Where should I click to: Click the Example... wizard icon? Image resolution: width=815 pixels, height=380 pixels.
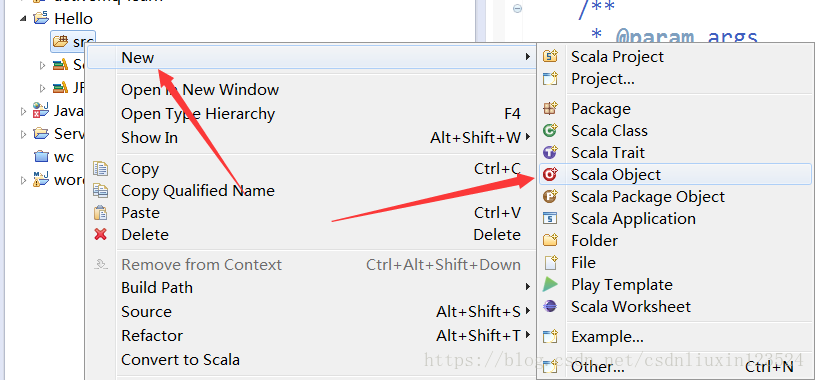(x=550, y=336)
